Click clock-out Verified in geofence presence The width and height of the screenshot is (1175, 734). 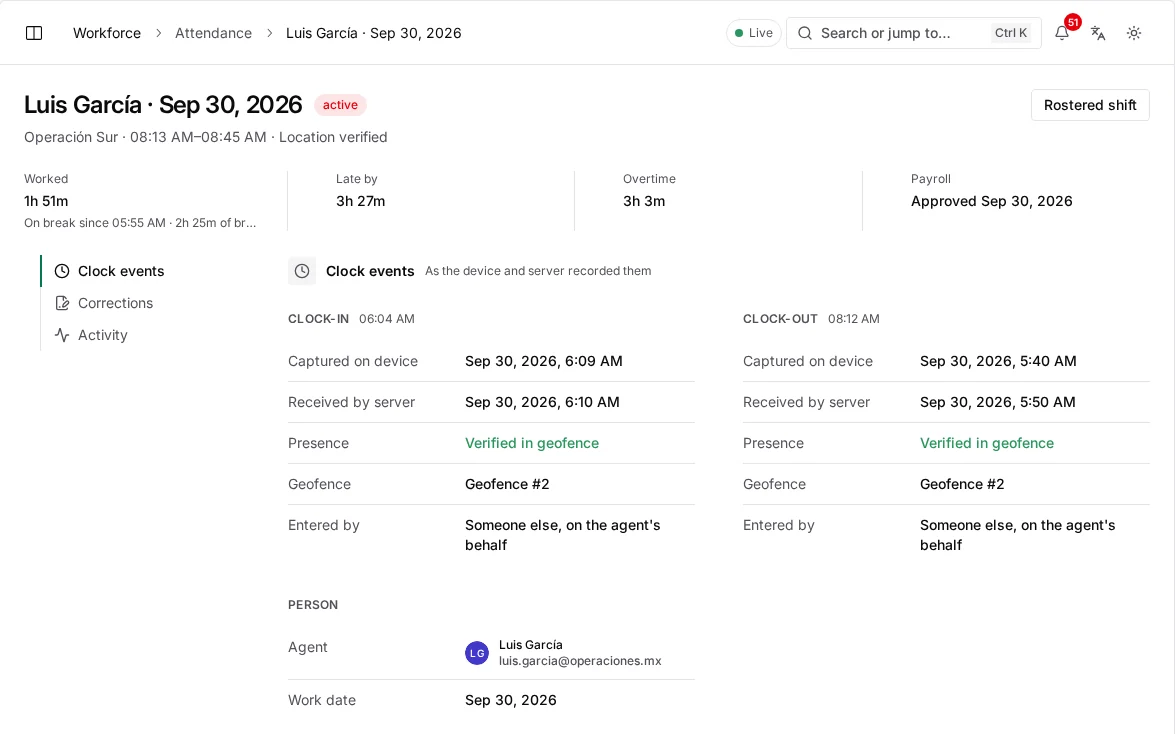pos(986,443)
